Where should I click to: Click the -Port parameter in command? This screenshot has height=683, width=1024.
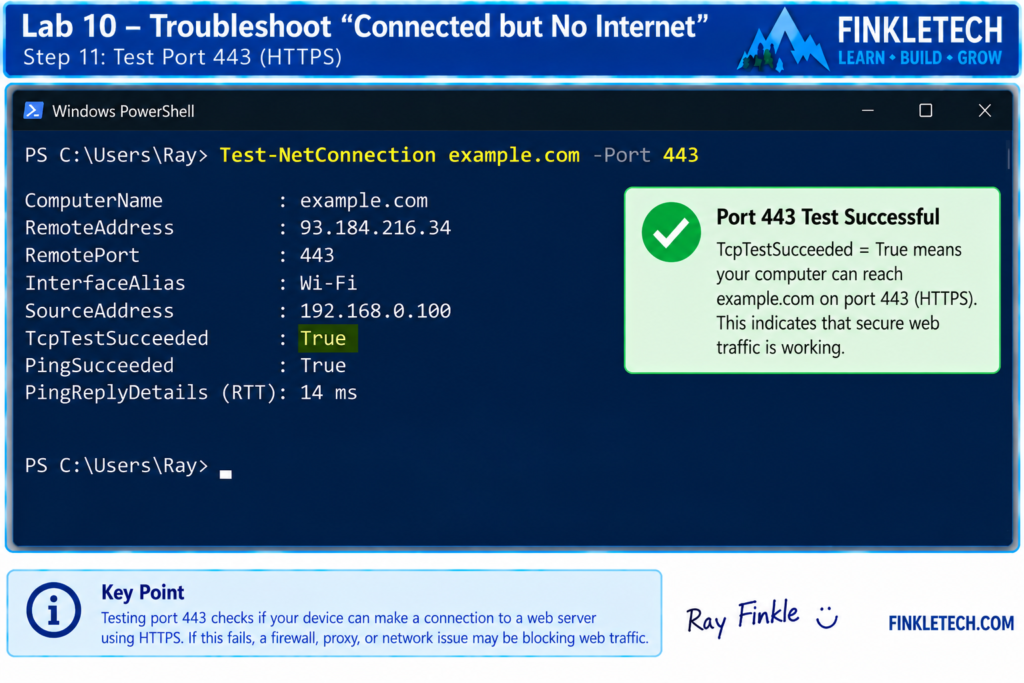point(621,155)
